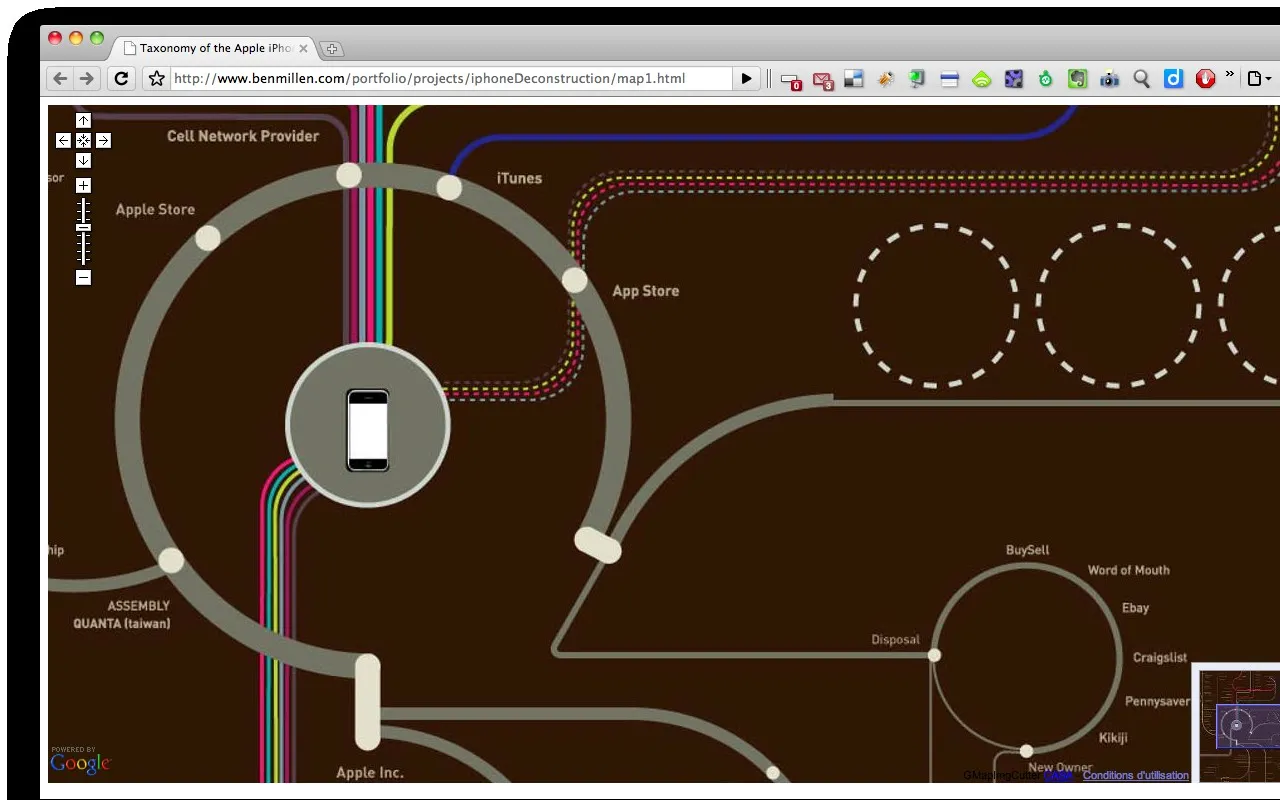The image size is (1280, 800).
Task: Click the overview minimap thumbnail
Action: [1238, 724]
